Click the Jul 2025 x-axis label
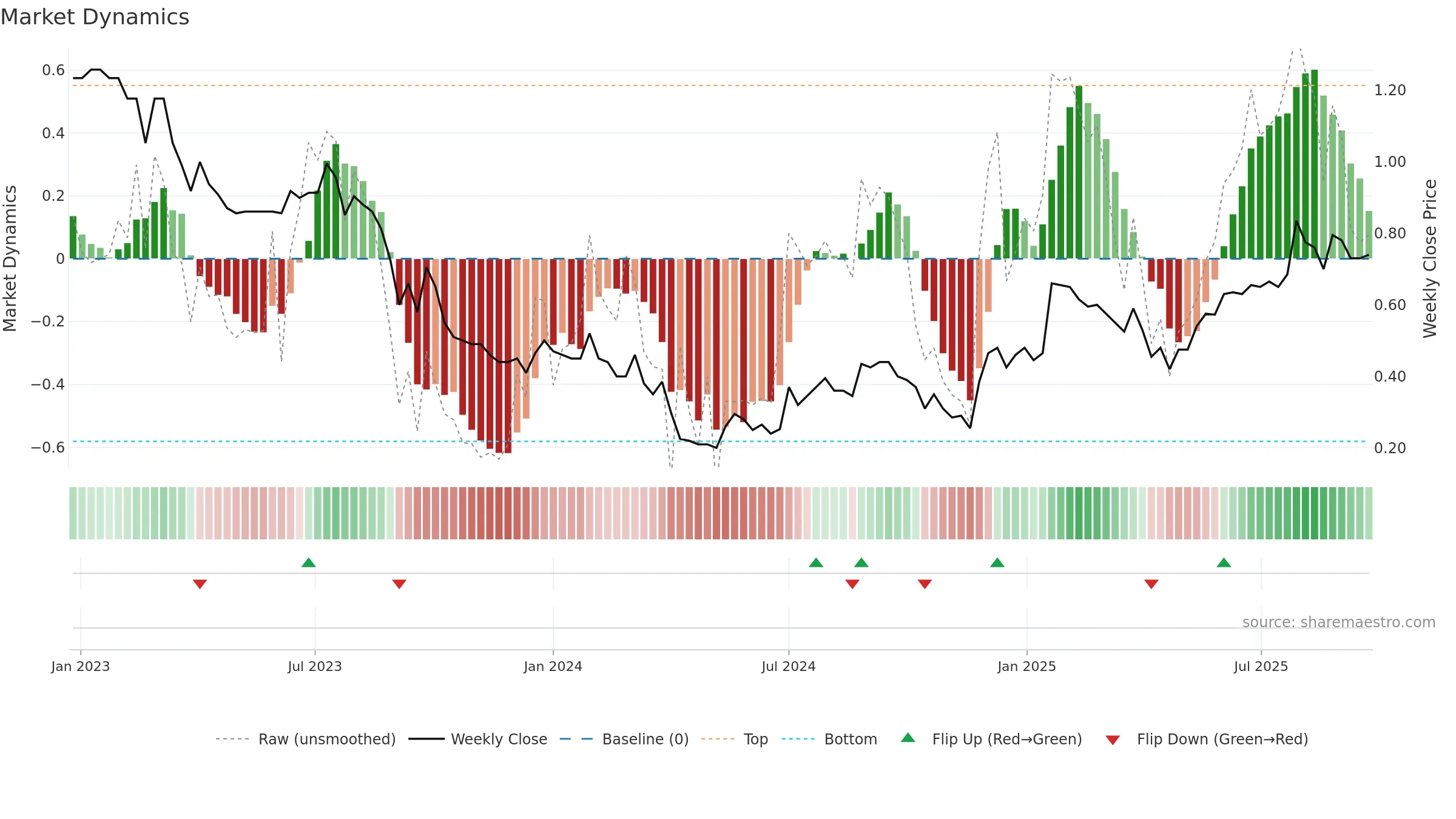This screenshot has height=819, width=1456. (x=1261, y=667)
